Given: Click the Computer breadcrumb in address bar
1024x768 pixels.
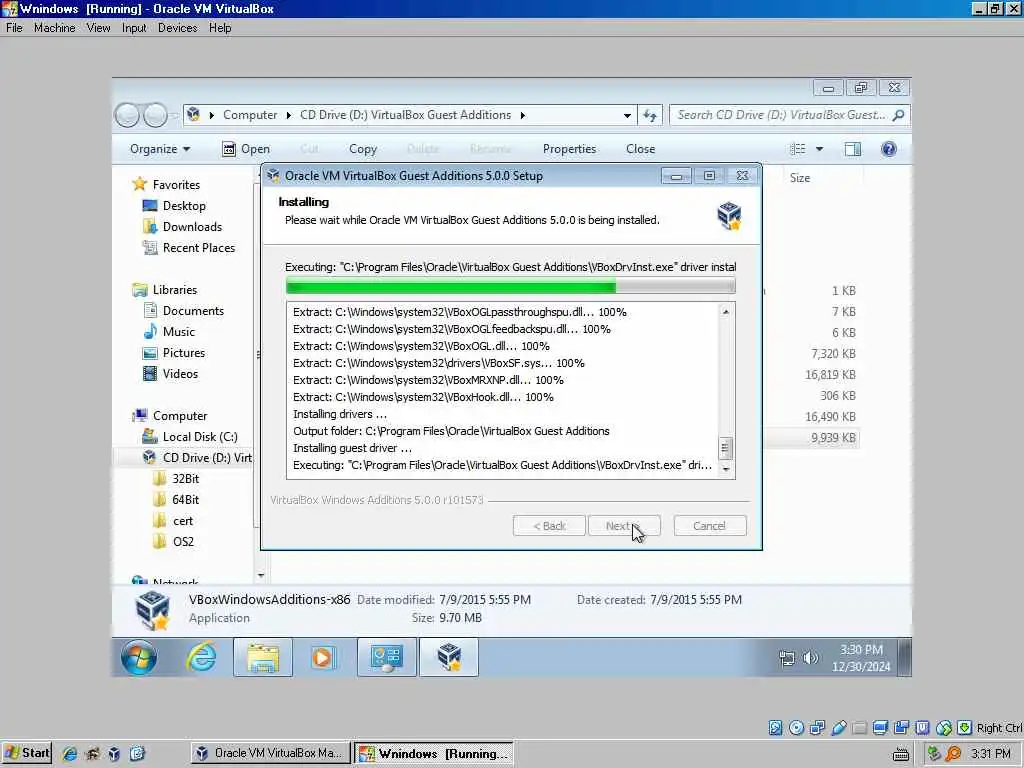Looking at the screenshot, I should 249,115.
